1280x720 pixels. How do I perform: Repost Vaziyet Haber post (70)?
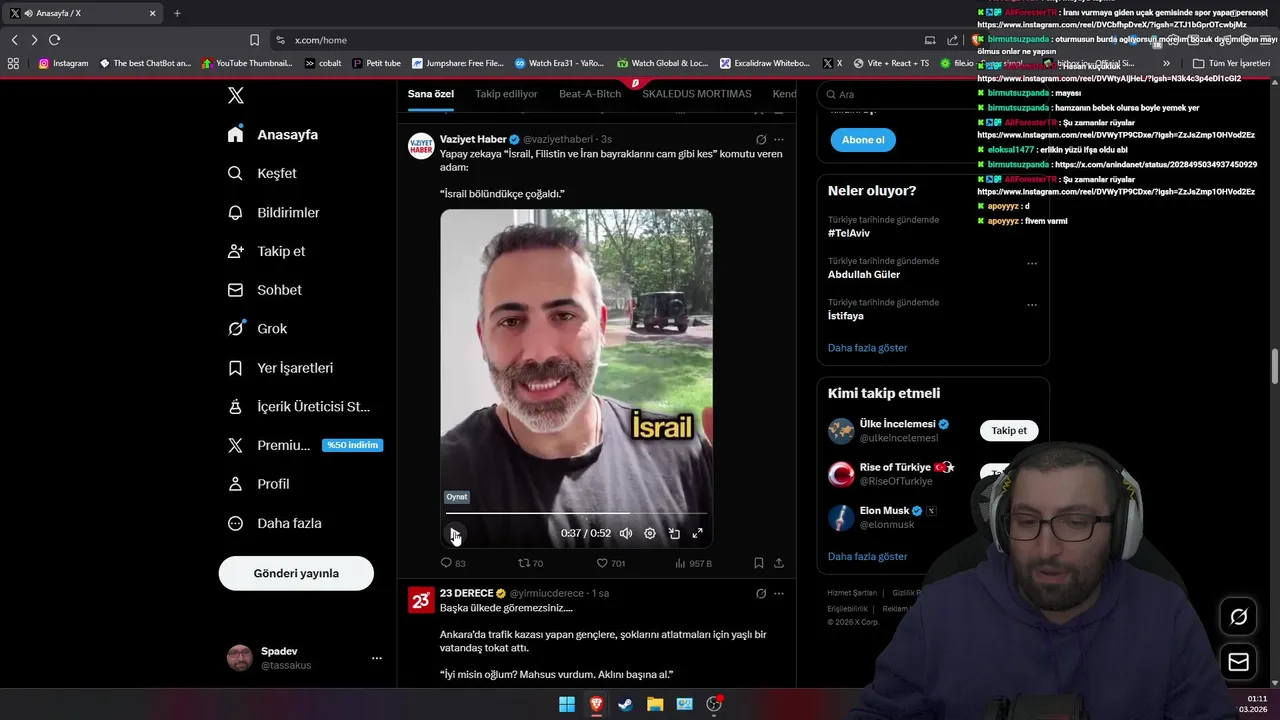point(531,563)
